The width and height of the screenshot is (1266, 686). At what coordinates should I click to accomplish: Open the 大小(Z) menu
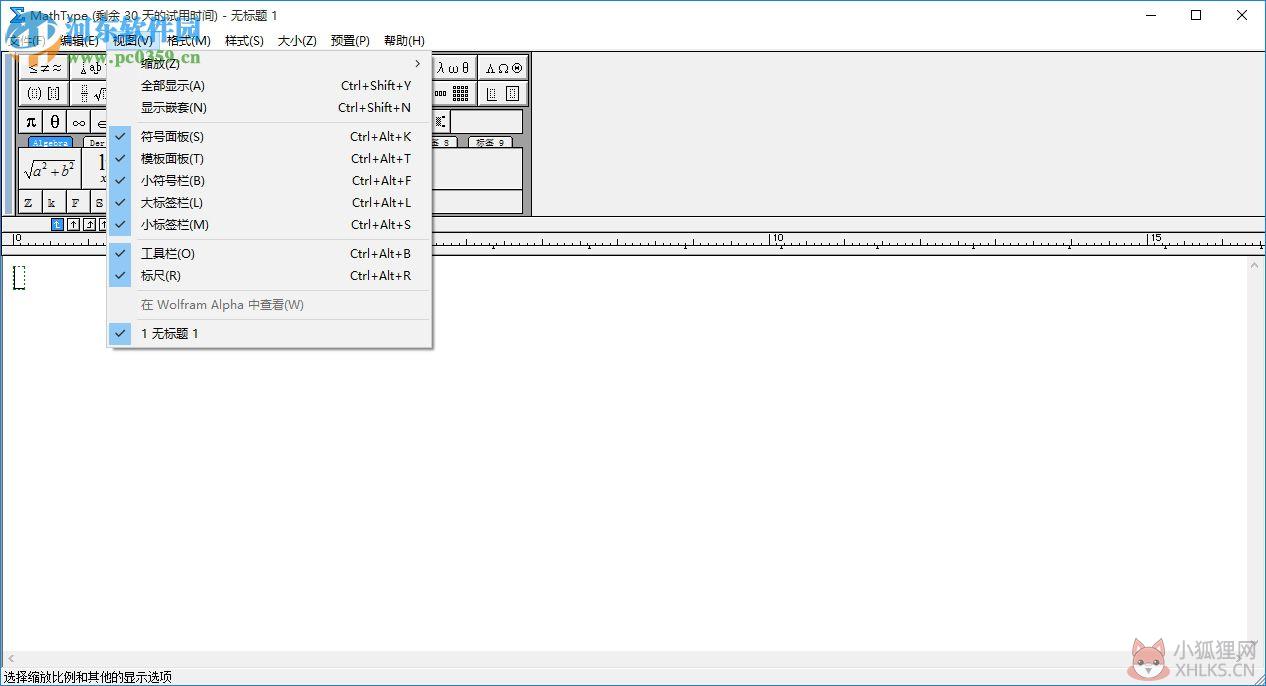pos(297,41)
